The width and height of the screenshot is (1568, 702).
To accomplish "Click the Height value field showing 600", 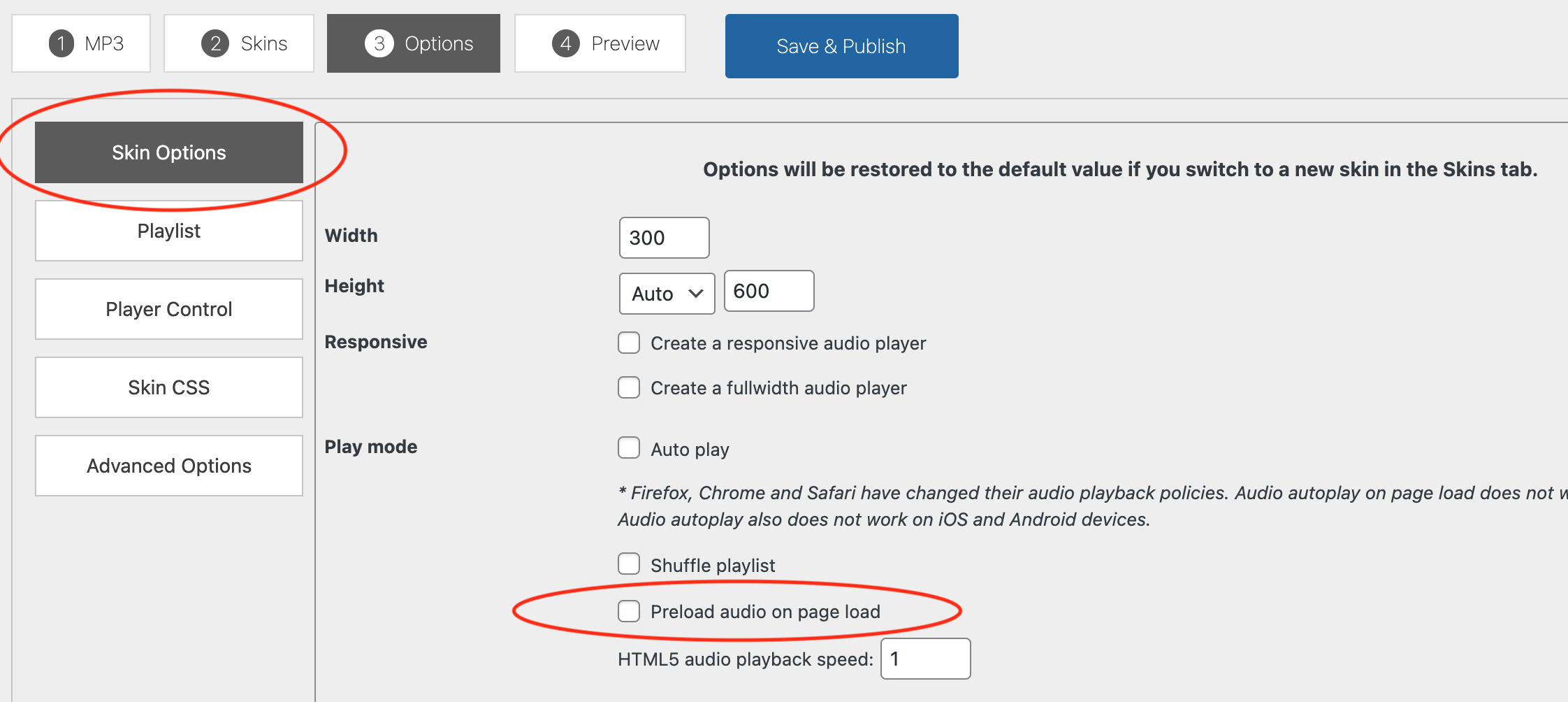I will 769,291.
